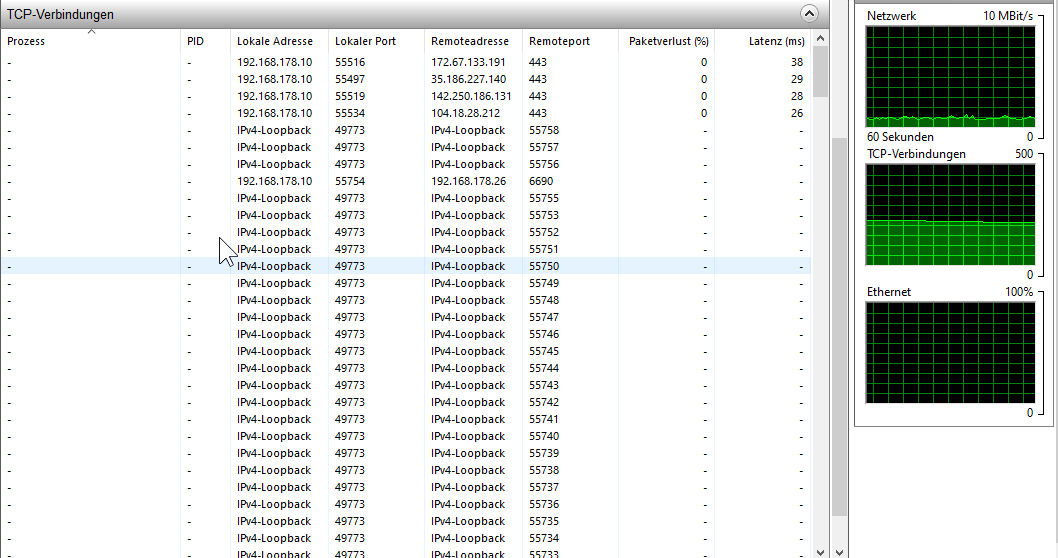Click the Netzwerk throughput graph
The width and height of the screenshot is (1058, 558).
coord(950,76)
